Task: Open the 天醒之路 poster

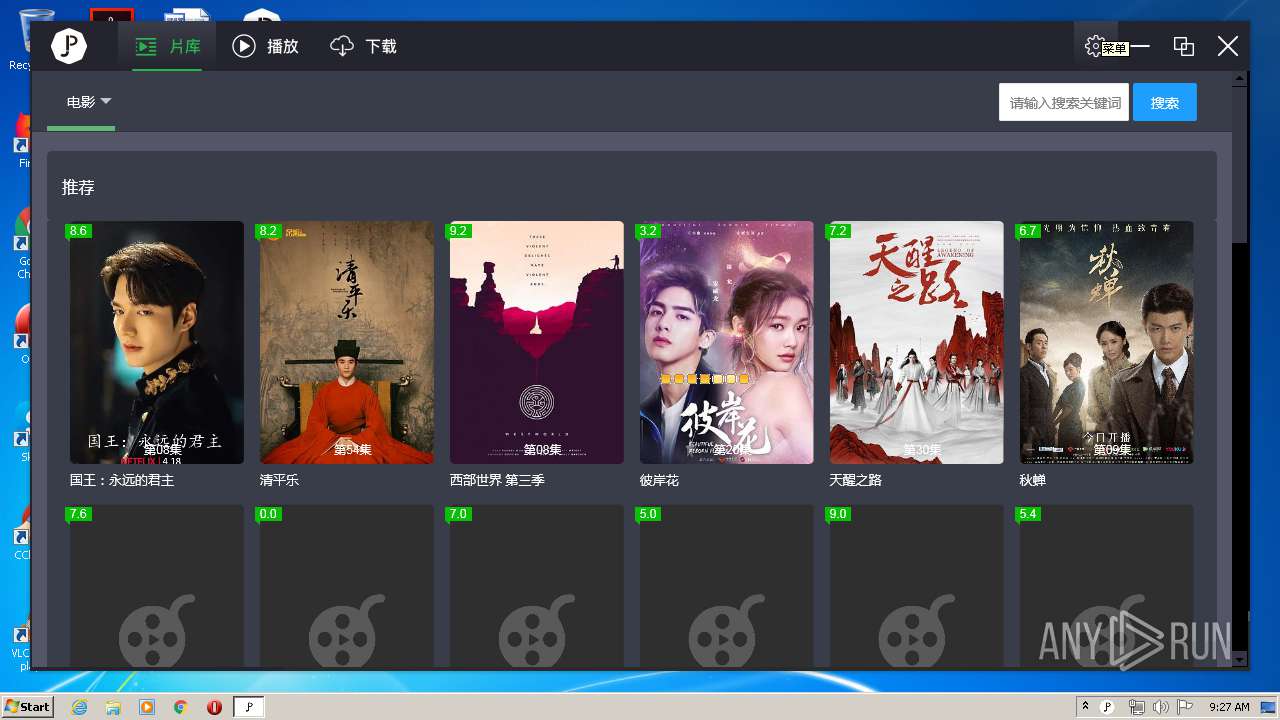Action: [x=917, y=343]
